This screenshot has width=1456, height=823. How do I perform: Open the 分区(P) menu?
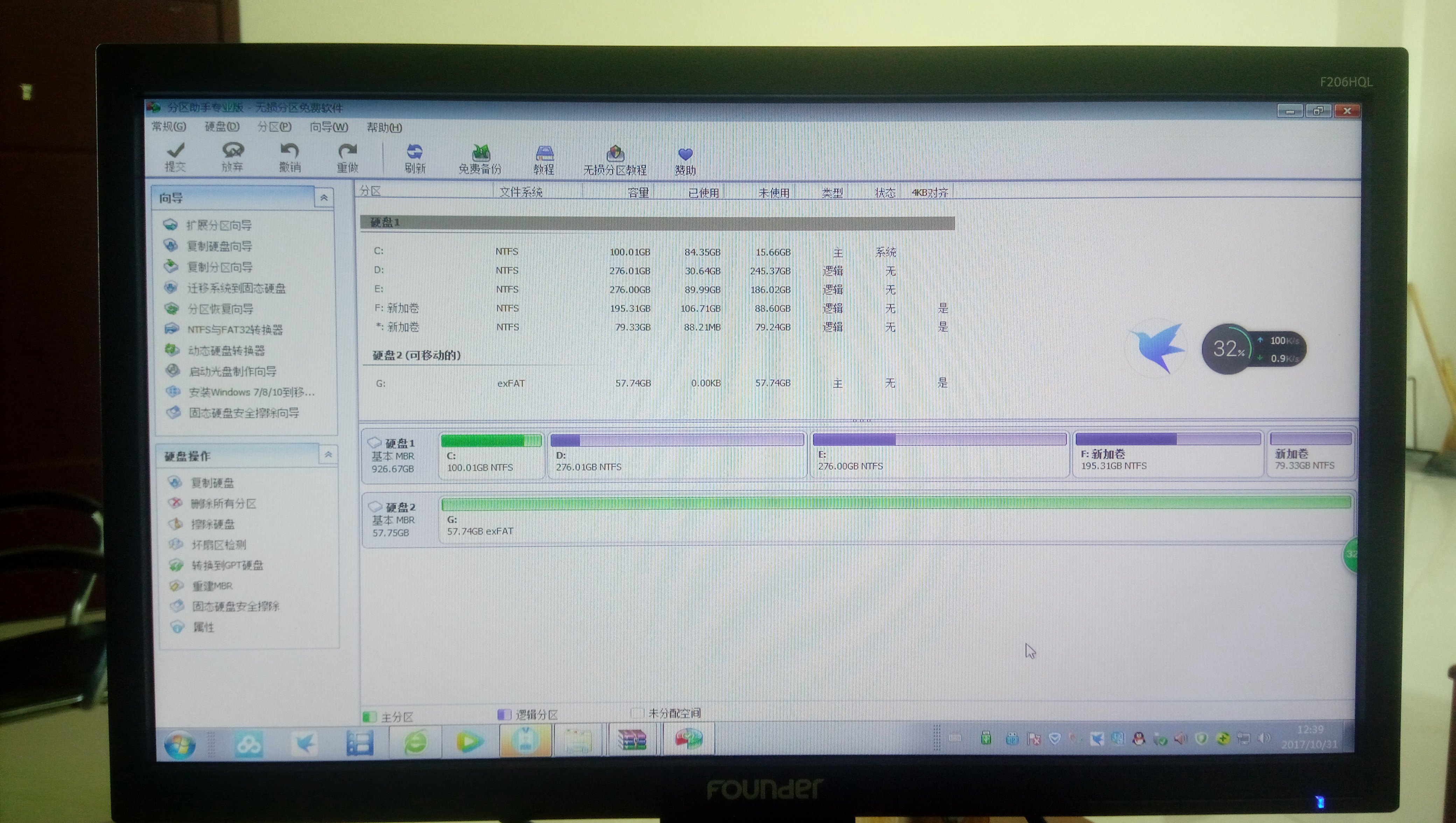point(274,127)
